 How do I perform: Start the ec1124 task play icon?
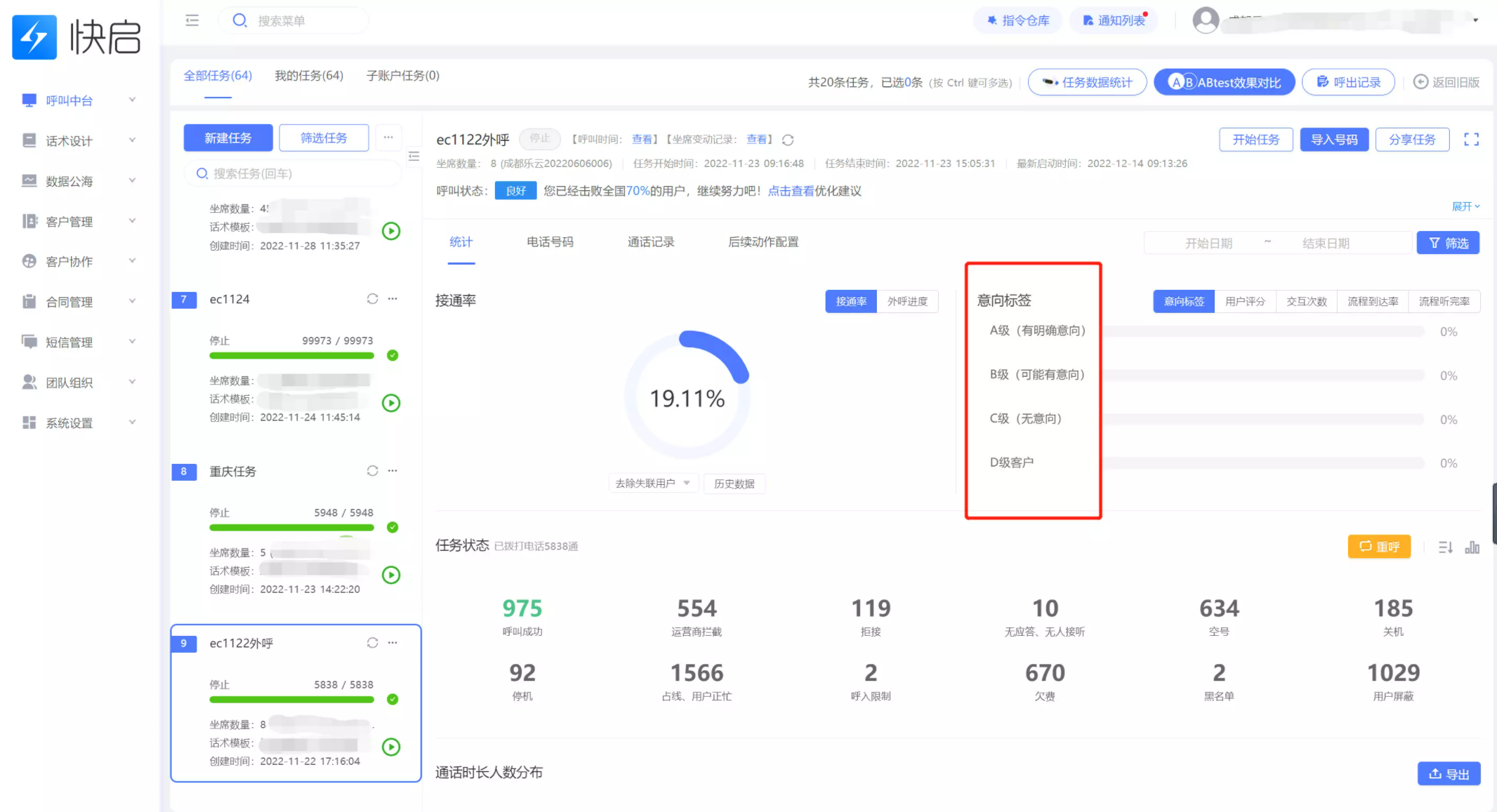391,403
